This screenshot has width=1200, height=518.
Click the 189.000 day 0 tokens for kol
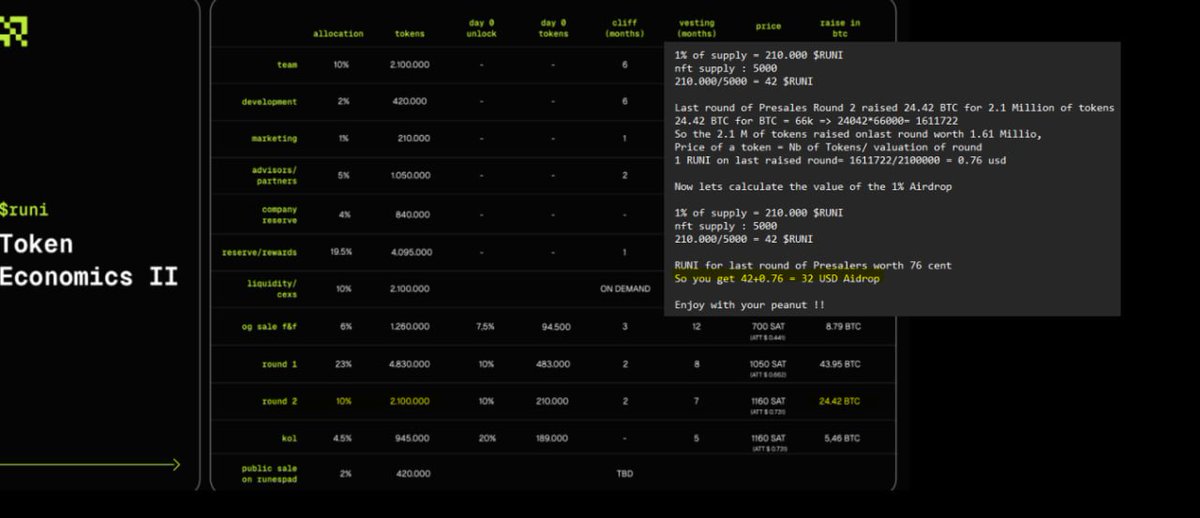tap(553, 438)
